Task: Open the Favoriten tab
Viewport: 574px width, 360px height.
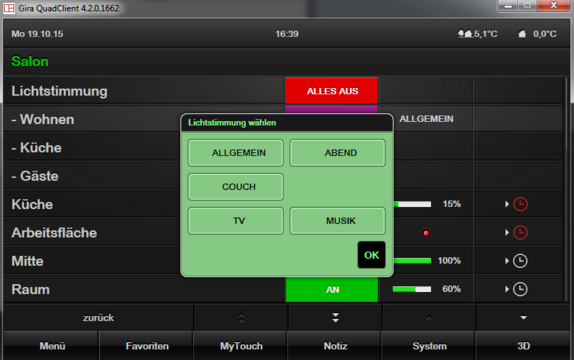Action: (146, 346)
